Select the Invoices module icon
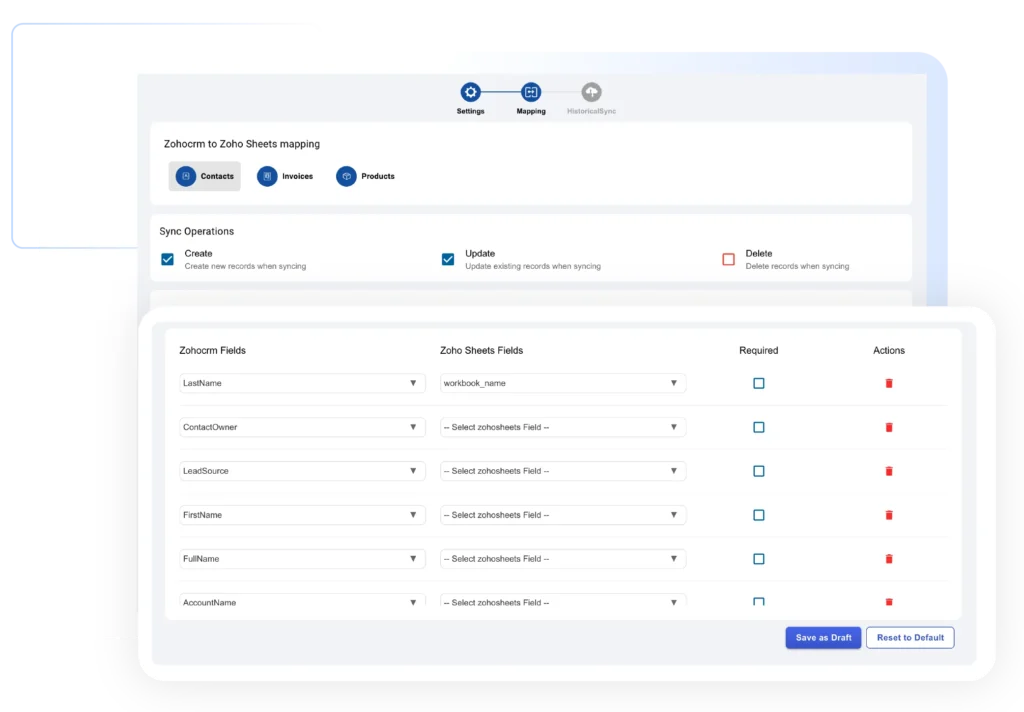Screen dimensions: 1024x712 tap(267, 176)
